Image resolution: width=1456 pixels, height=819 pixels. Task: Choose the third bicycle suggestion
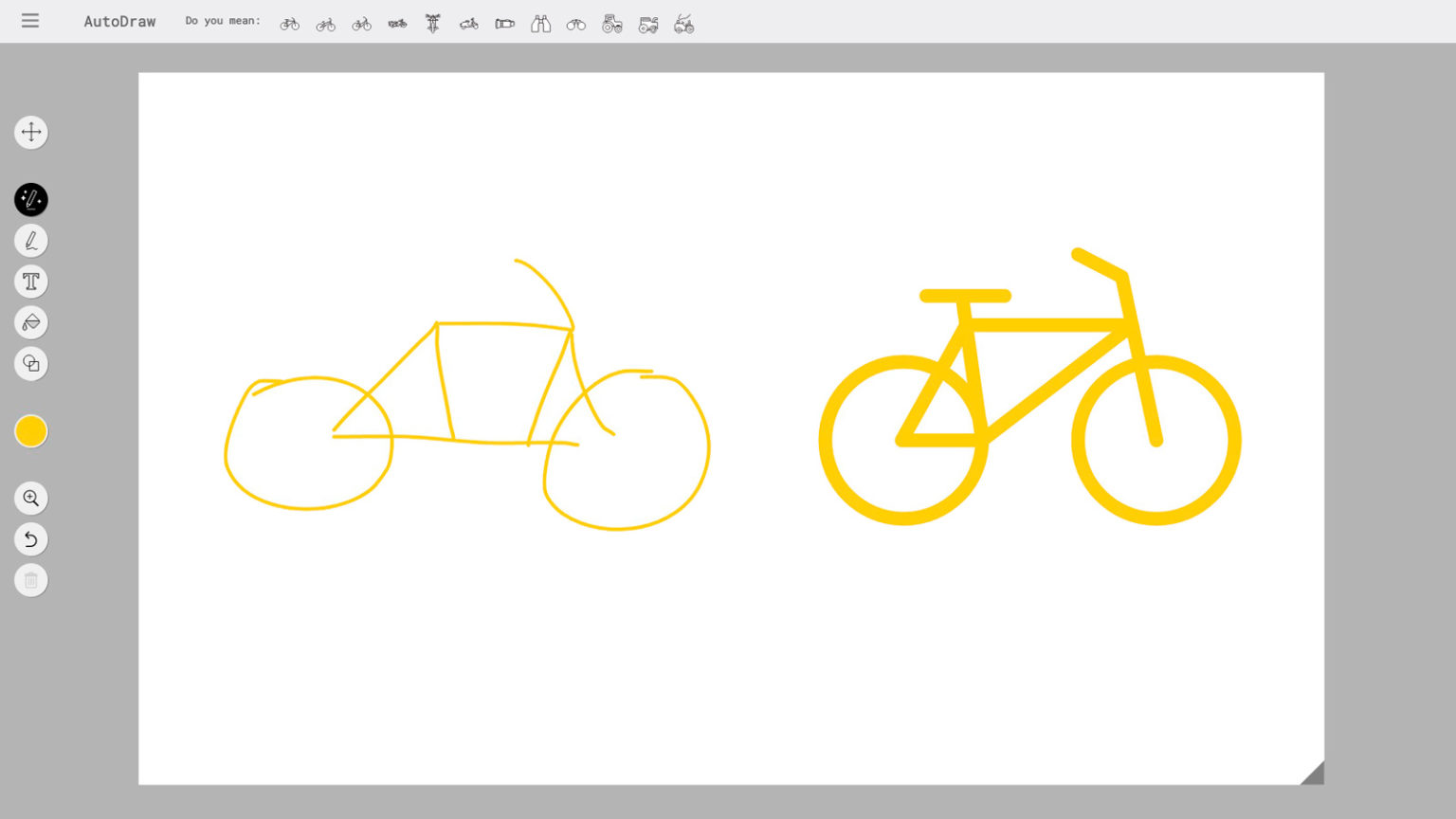tap(362, 24)
